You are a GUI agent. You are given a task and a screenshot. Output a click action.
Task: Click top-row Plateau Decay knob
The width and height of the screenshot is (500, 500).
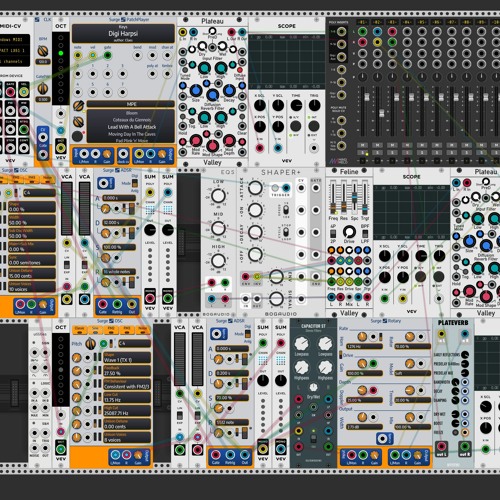(x=229, y=91)
